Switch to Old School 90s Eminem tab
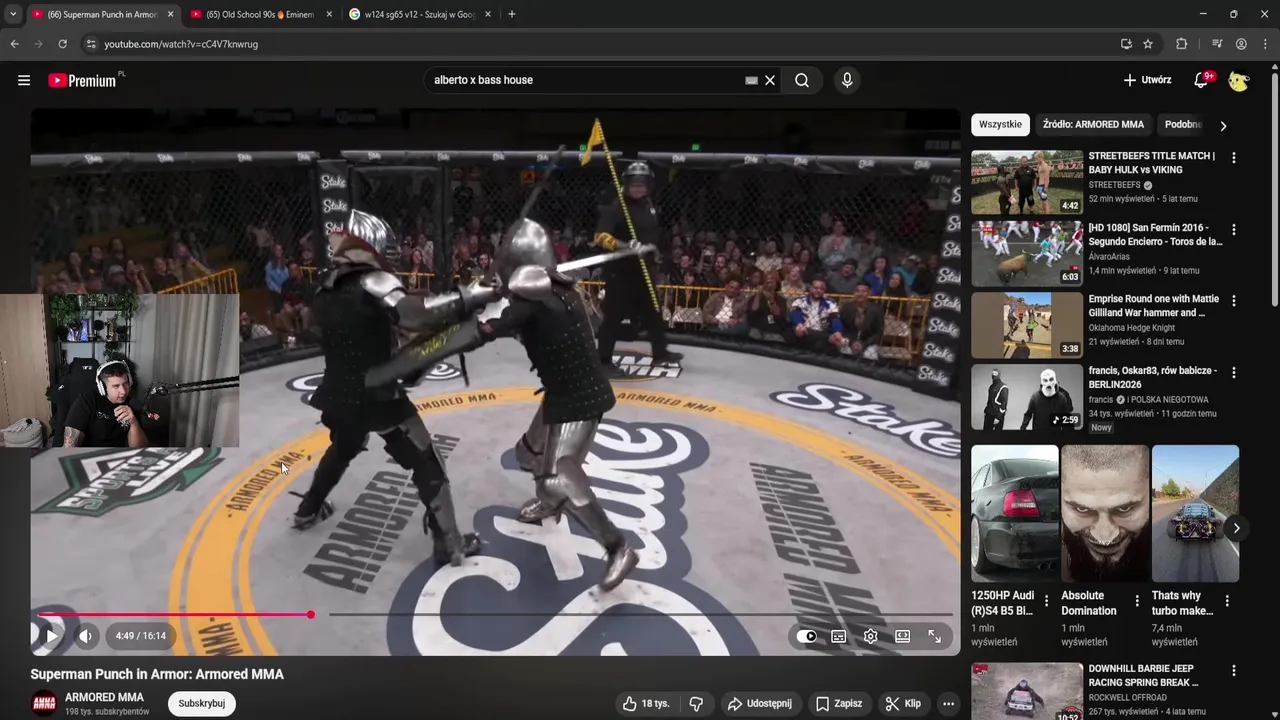This screenshot has width=1280, height=720. pos(260,14)
